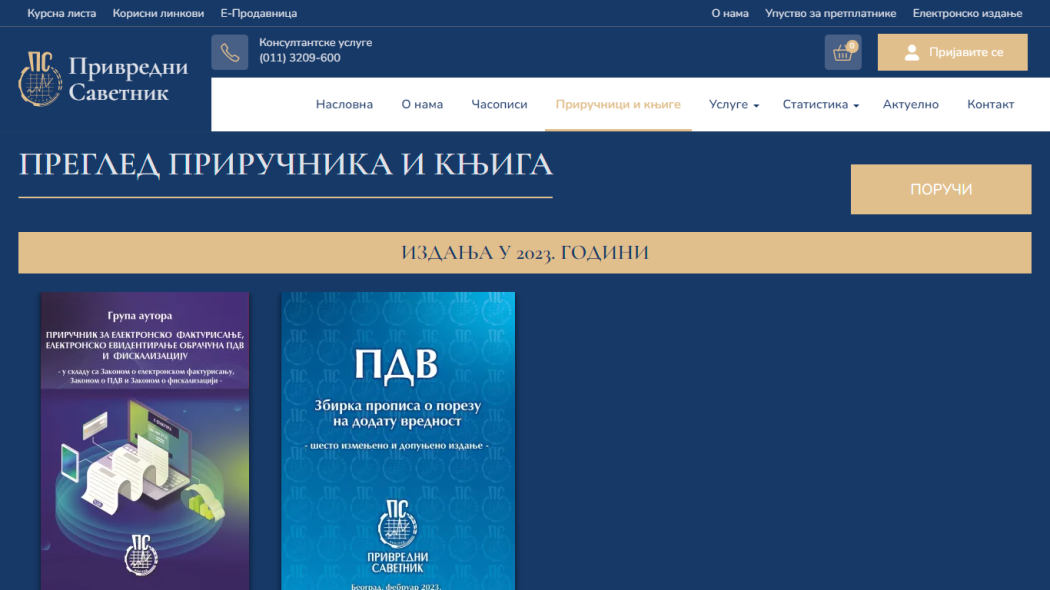Click the О нама item in main navigation

(422, 104)
